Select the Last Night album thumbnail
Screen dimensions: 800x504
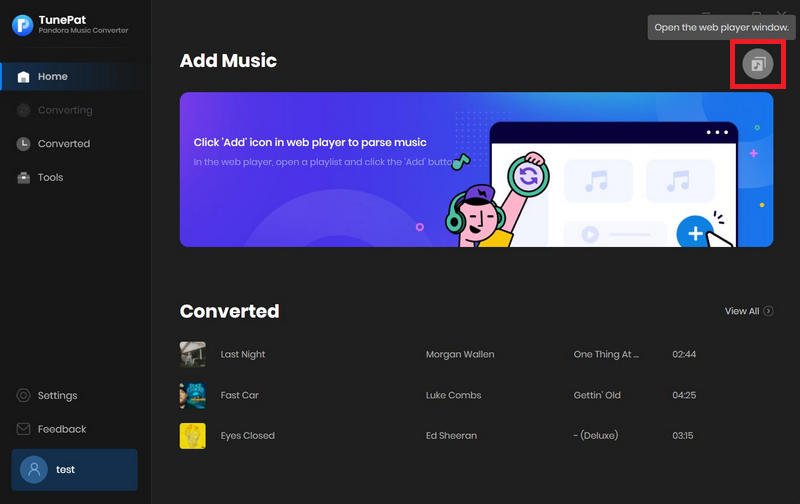tap(192, 354)
